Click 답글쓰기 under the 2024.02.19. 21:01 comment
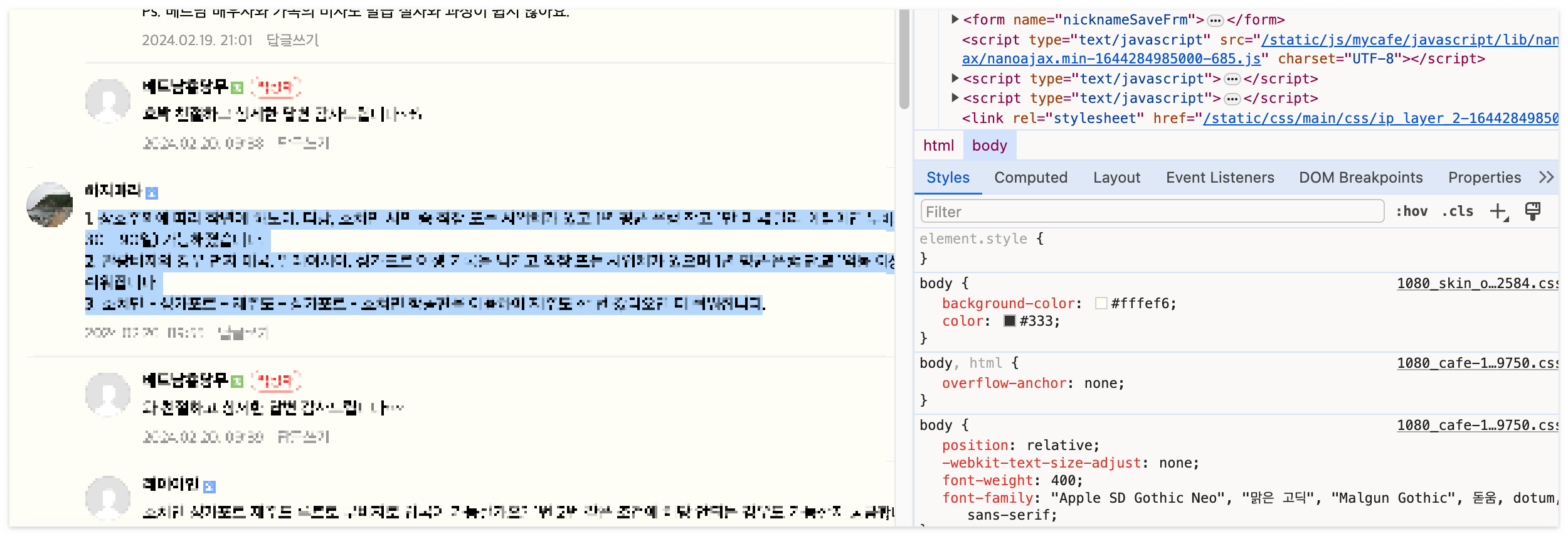 coord(293,40)
